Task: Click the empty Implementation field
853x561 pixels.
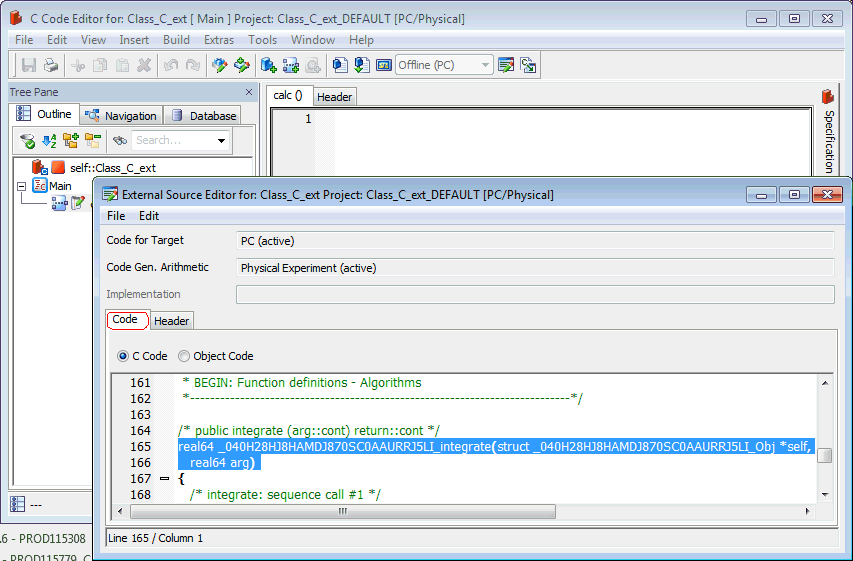Action: (x=535, y=294)
